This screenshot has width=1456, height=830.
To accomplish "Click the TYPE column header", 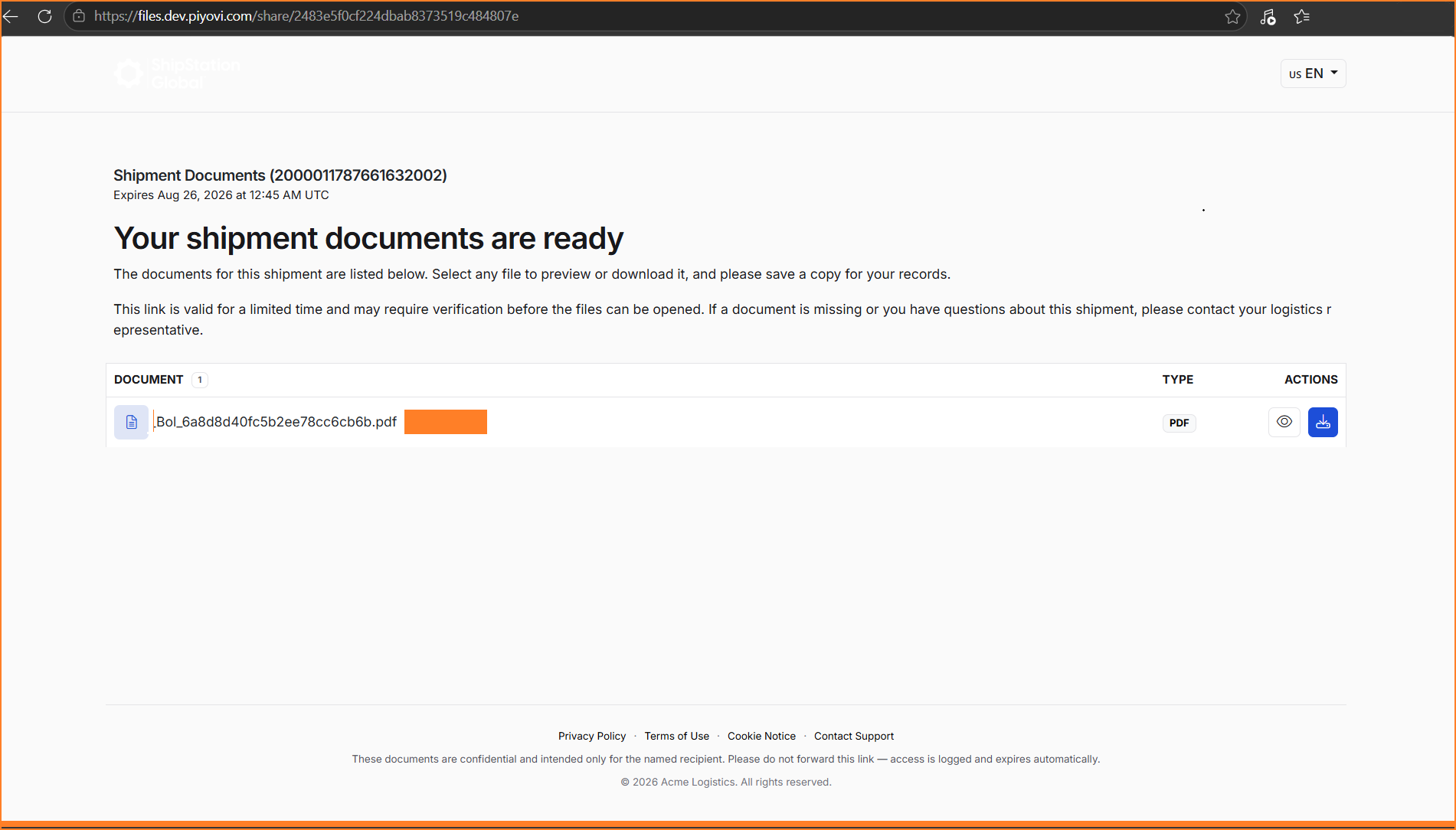I will coord(1178,380).
